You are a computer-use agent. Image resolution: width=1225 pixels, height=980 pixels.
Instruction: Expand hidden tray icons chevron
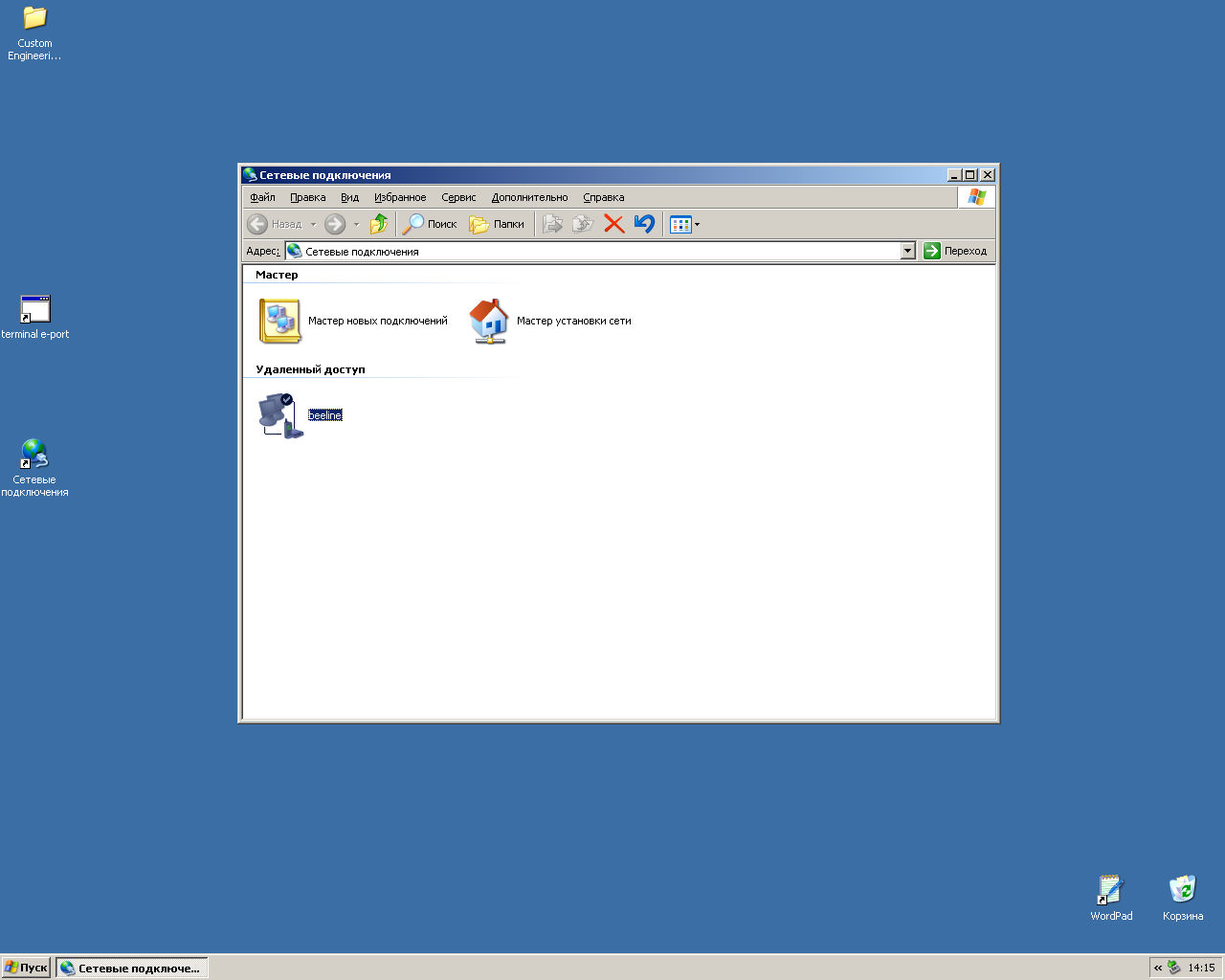1158,968
